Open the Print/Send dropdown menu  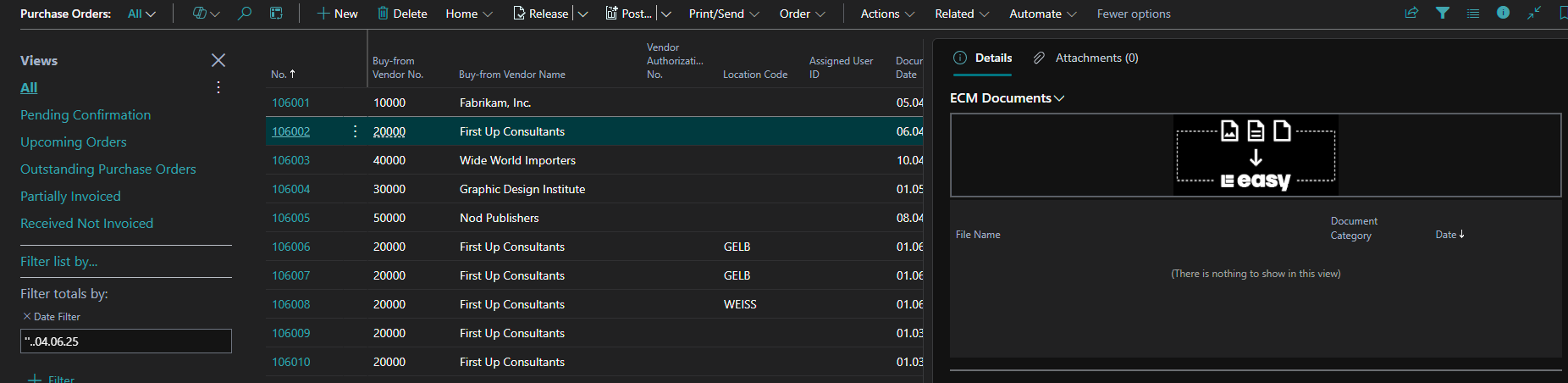coord(724,14)
